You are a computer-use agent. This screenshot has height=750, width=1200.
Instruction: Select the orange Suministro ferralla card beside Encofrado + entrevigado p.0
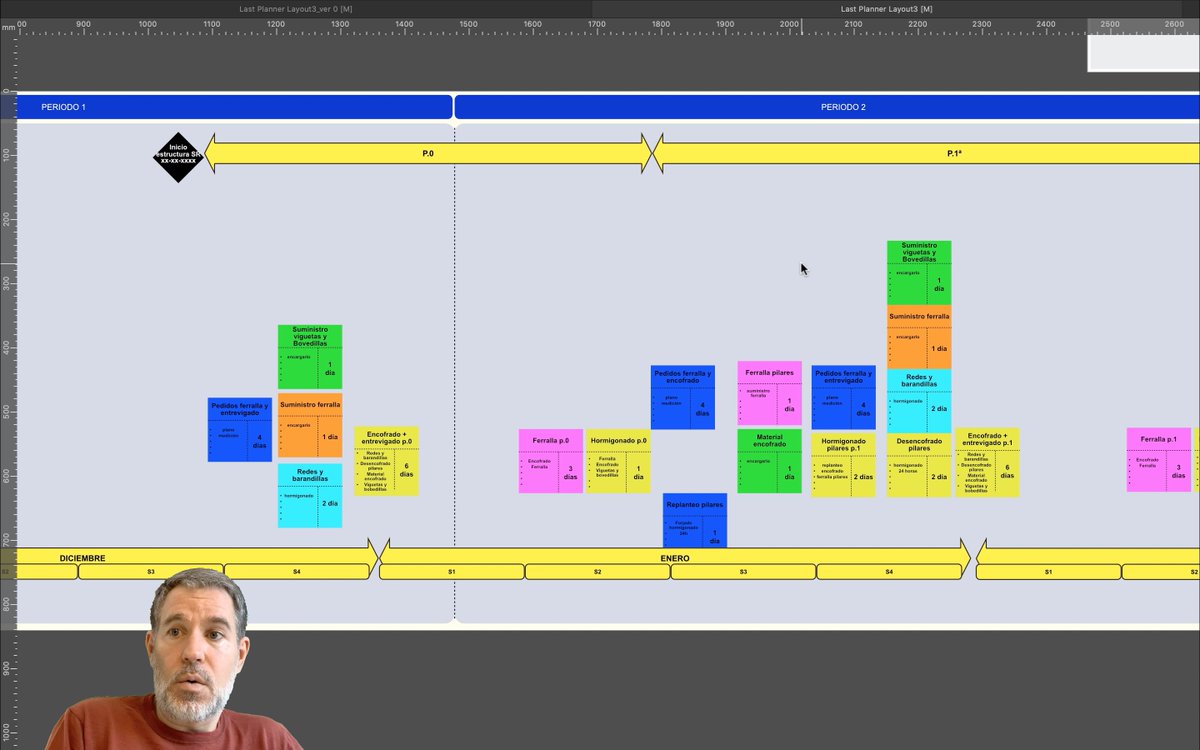pyautogui.click(x=310, y=425)
